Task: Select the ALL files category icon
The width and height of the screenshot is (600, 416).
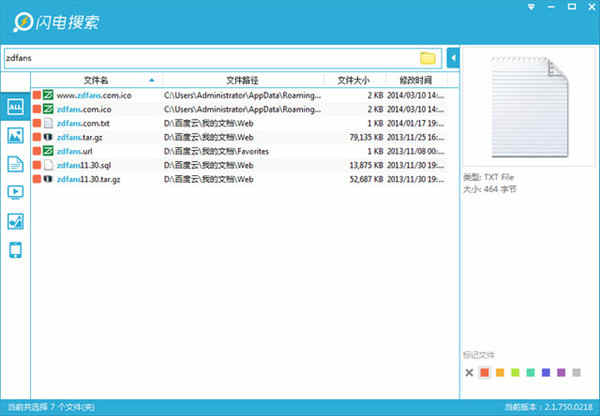Action: 15,106
